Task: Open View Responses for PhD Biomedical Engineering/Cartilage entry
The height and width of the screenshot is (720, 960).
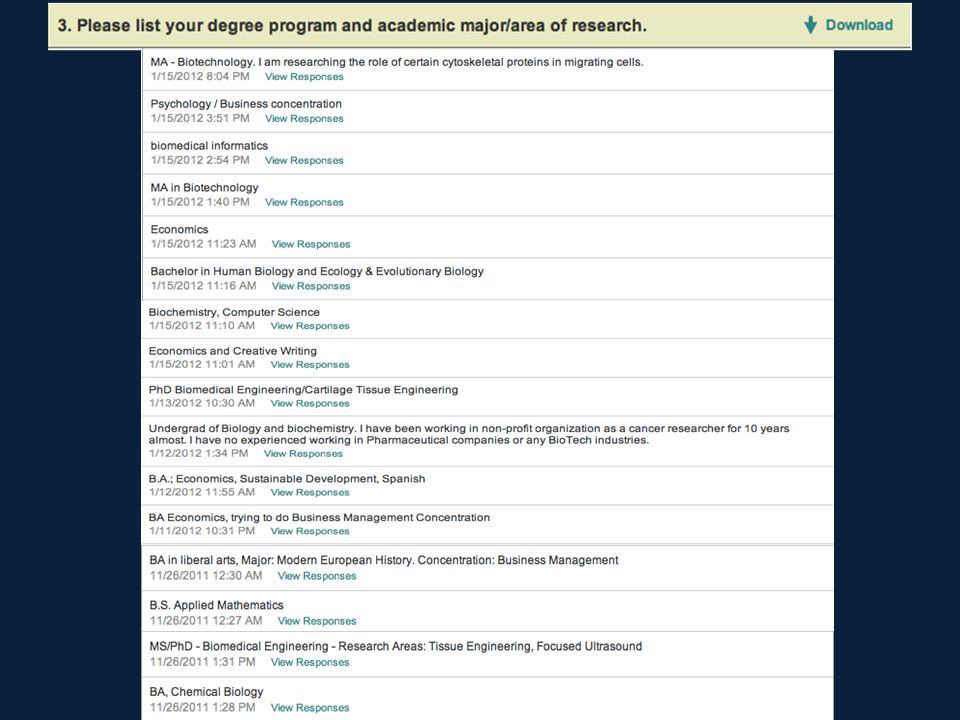Action: click(310, 403)
